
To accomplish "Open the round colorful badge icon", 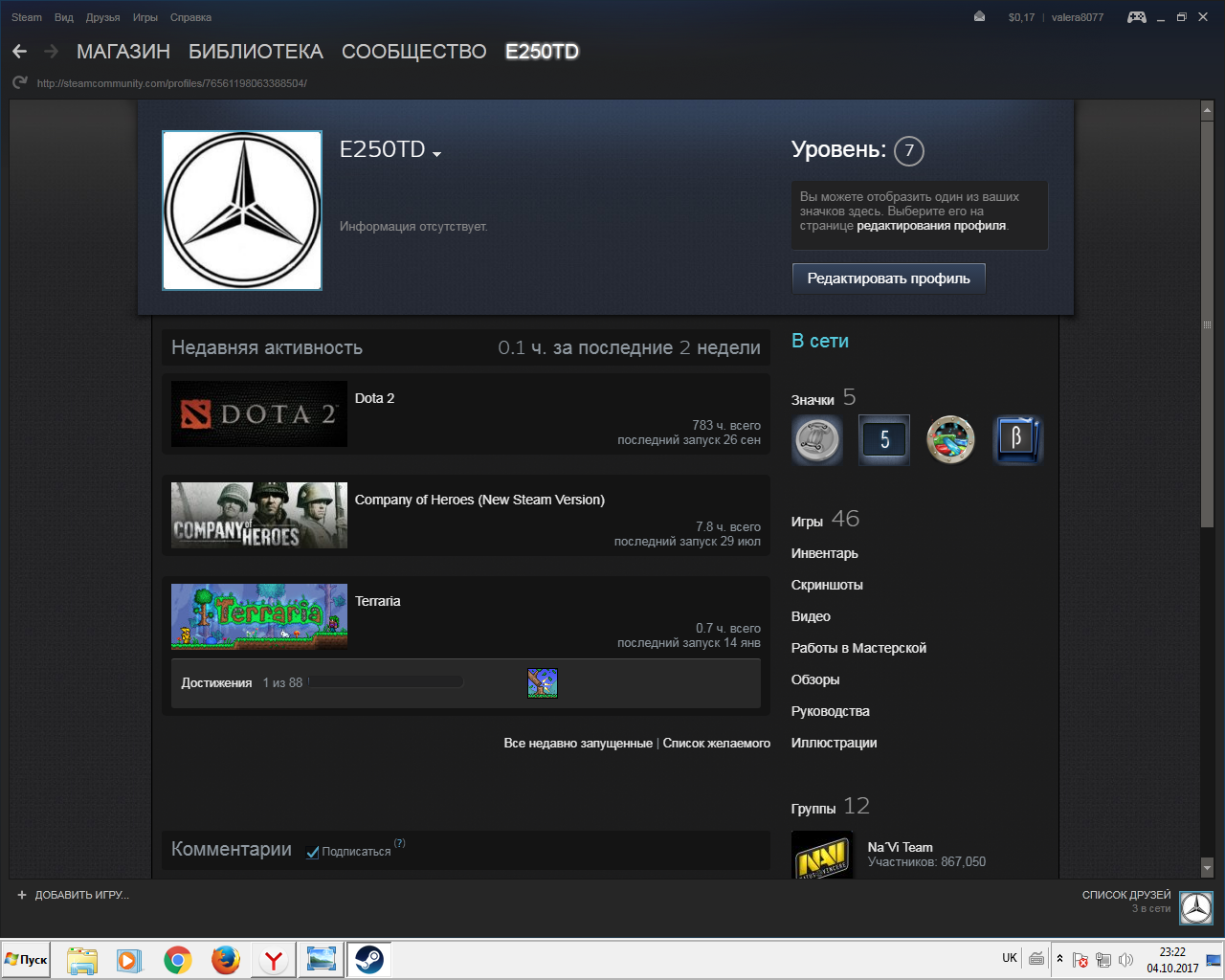I will click(951, 440).
